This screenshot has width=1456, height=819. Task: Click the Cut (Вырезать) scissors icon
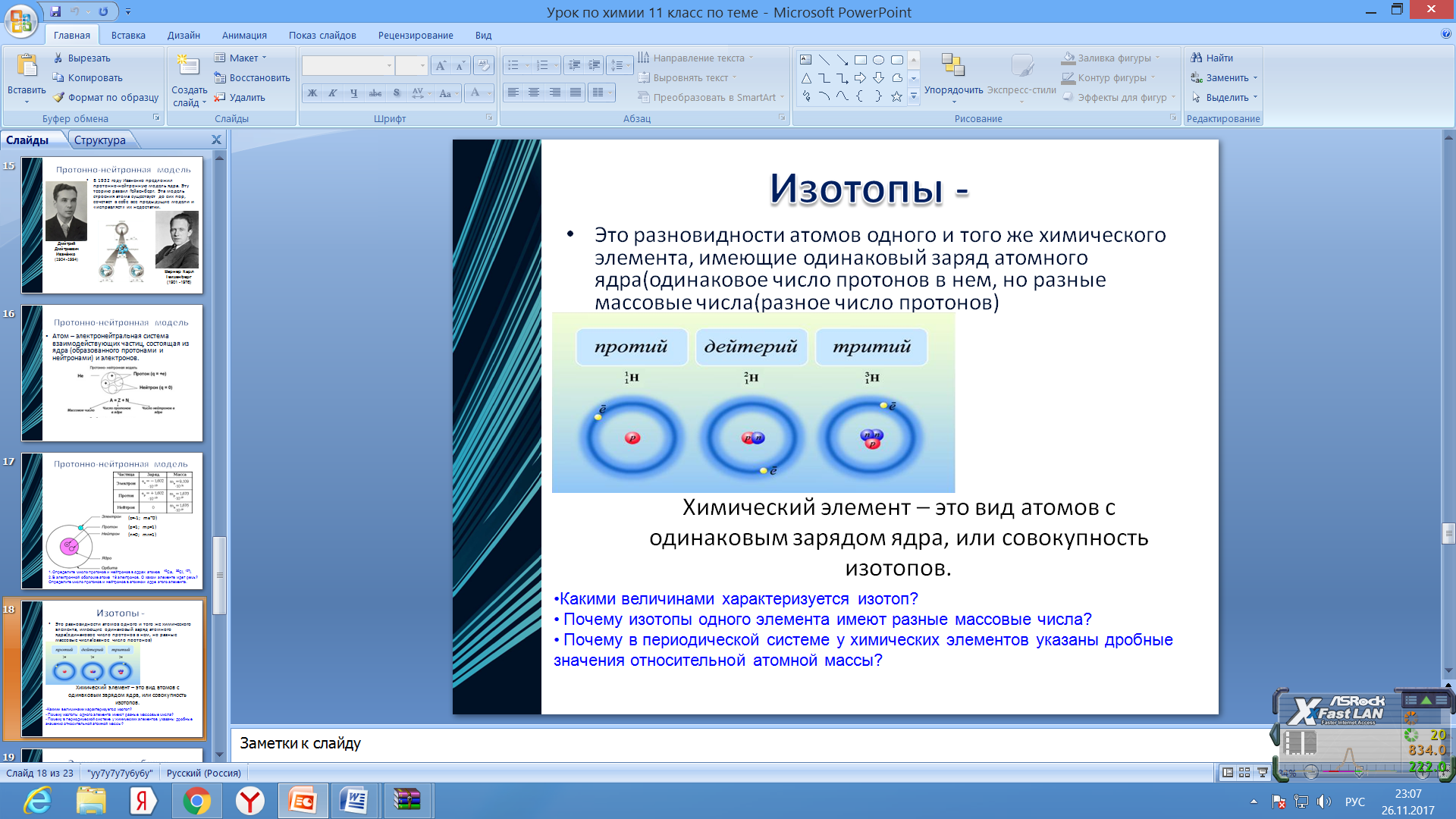pos(58,58)
